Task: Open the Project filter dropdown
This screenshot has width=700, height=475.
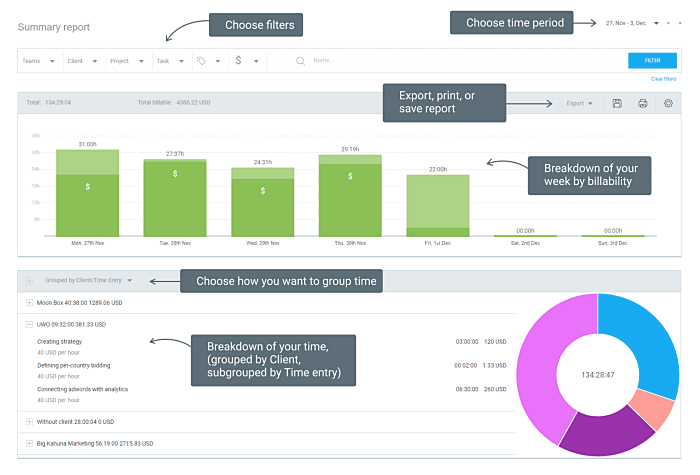Action: 127,61
